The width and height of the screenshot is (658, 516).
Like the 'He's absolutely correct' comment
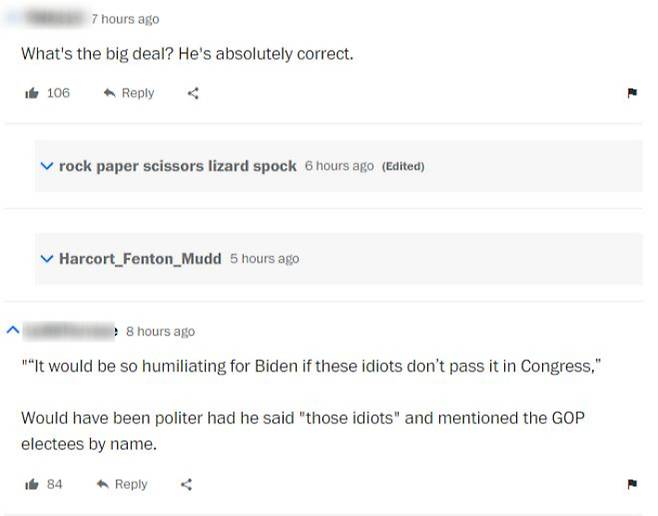(x=30, y=93)
